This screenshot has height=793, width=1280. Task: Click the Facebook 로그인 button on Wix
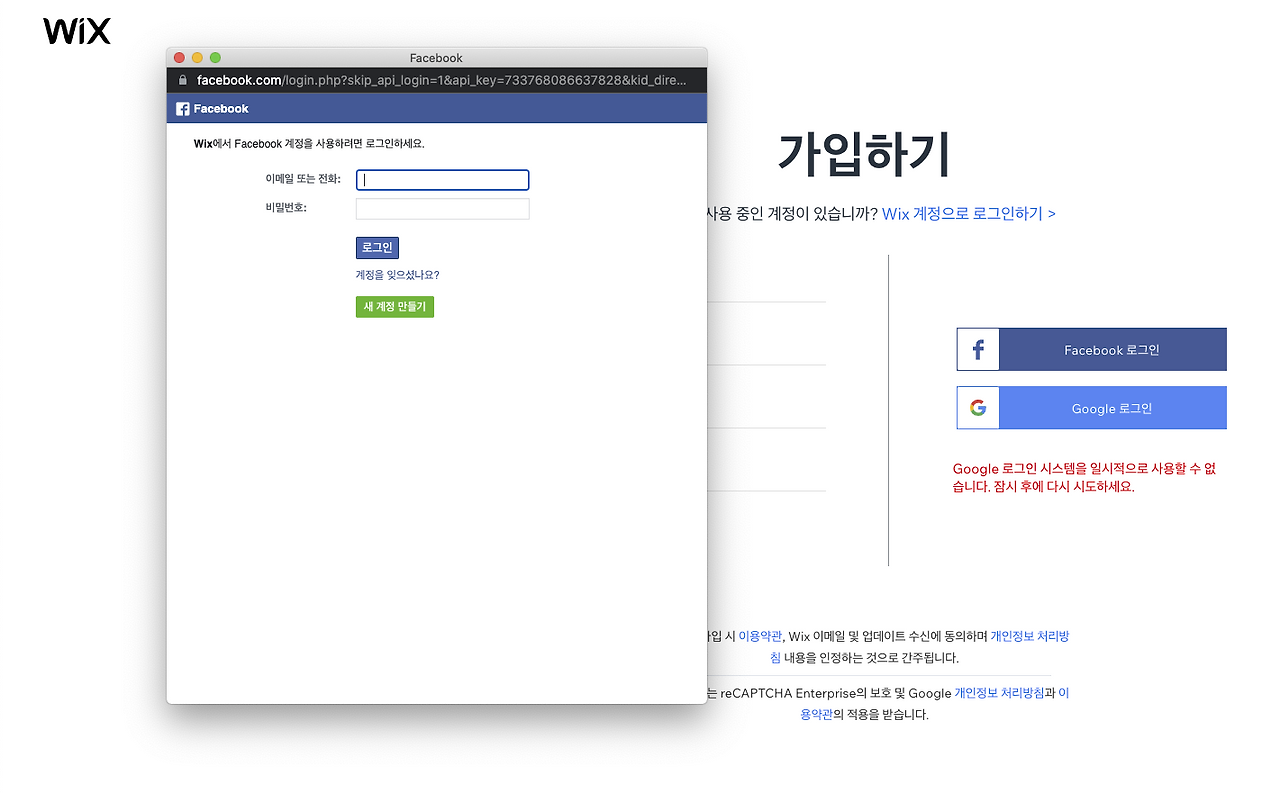(x=1091, y=350)
